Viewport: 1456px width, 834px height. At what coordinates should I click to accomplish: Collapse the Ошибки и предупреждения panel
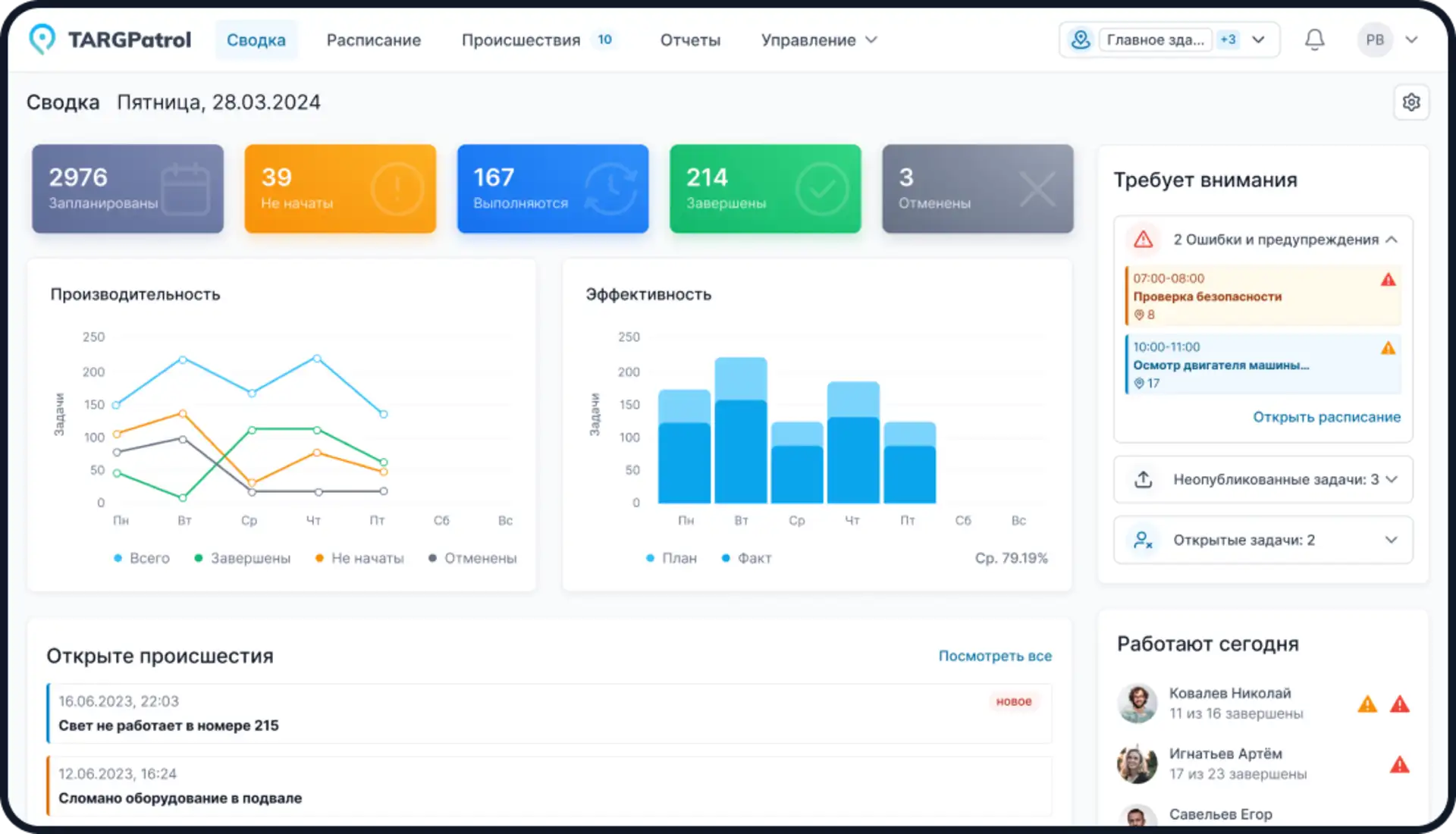tap(1393, 239)
